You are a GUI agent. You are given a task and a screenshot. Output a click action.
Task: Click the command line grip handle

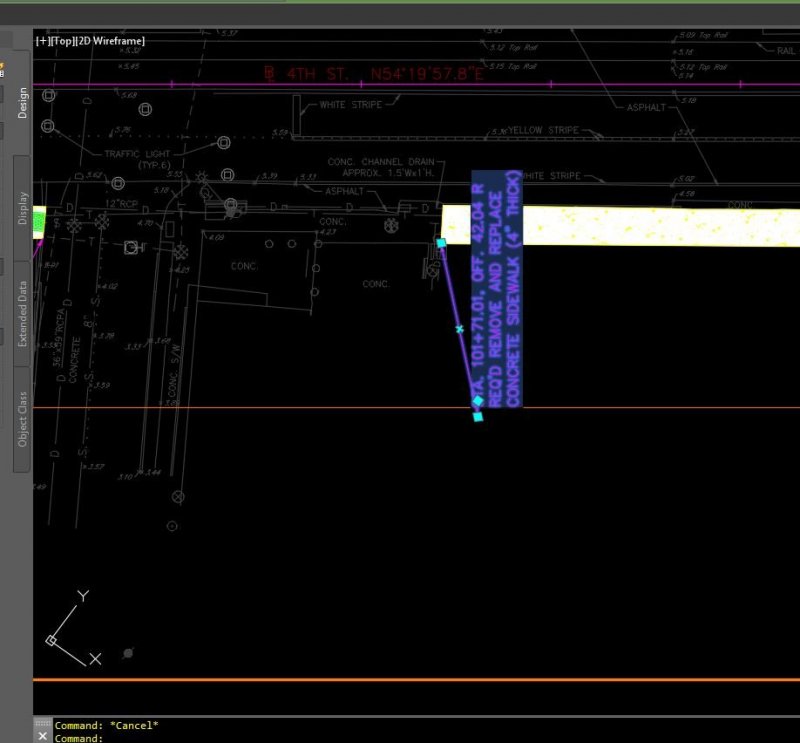pyautogui.click(x=42, y=722)
